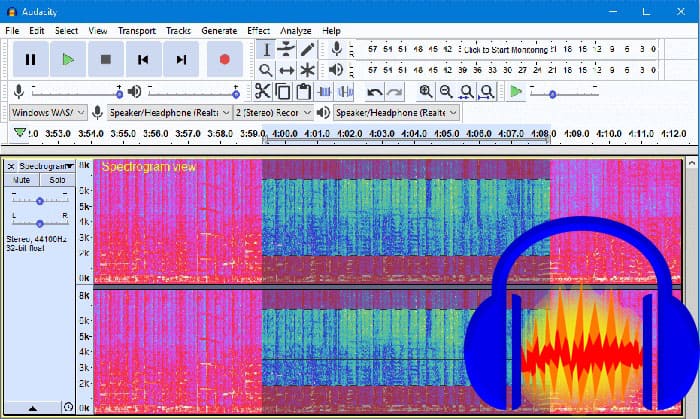Click the track pan L/R slider knob
The image size is (700, 419).
40,223
